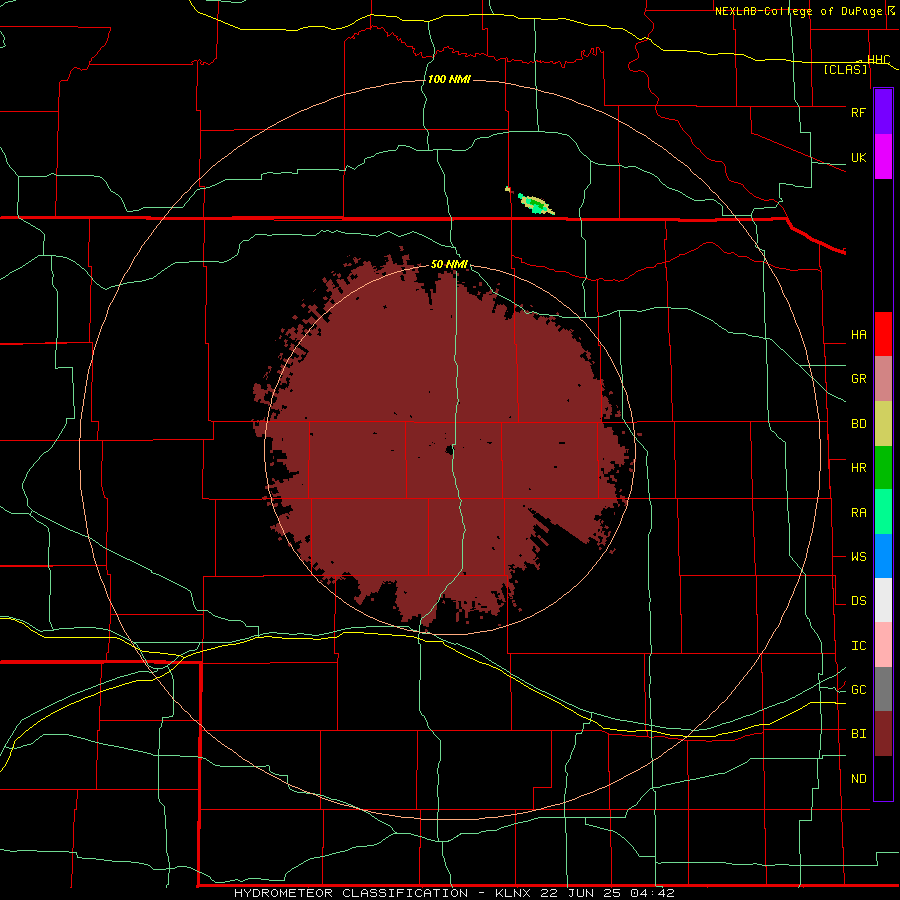This screenshot has width=900, height=900.
Task: Select the pink GR graupel swatch
Action: 883,379
